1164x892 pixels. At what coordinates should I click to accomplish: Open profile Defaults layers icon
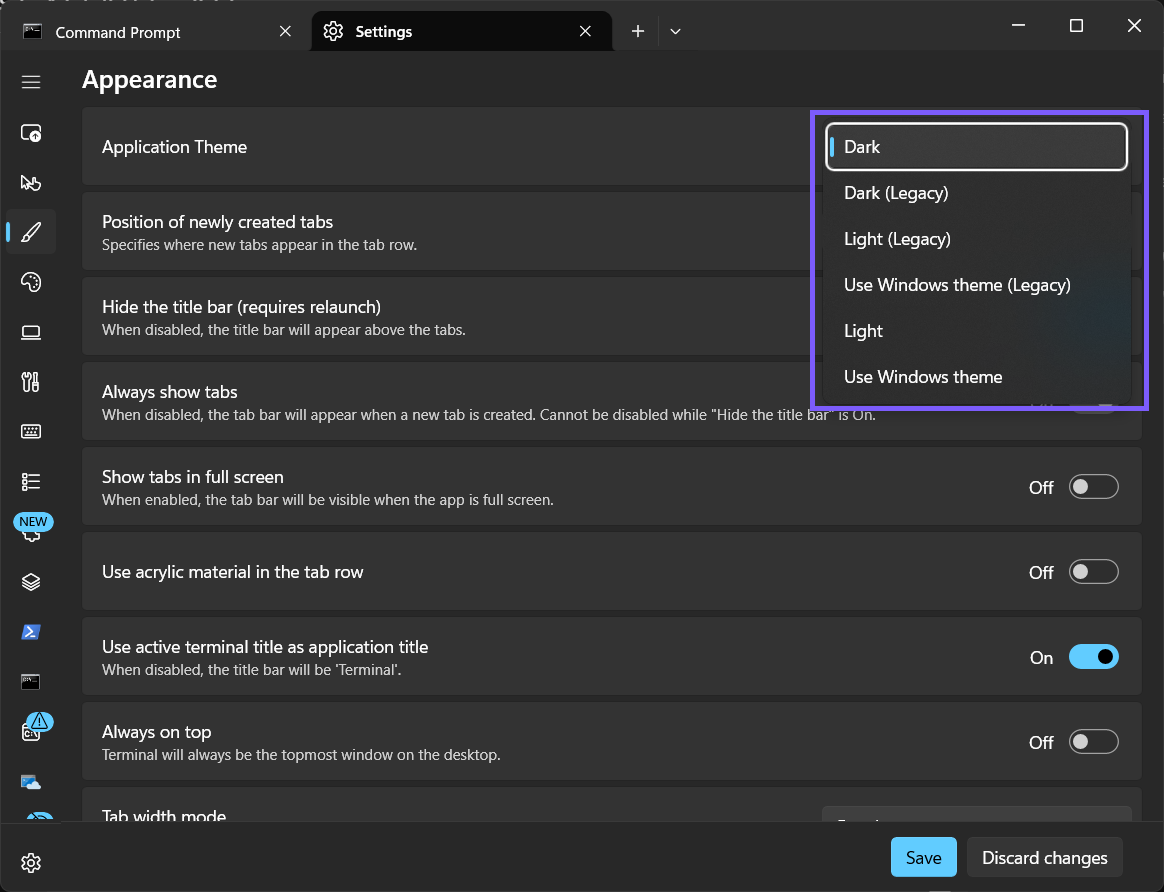pyautogui.click(x=30, y=582)
